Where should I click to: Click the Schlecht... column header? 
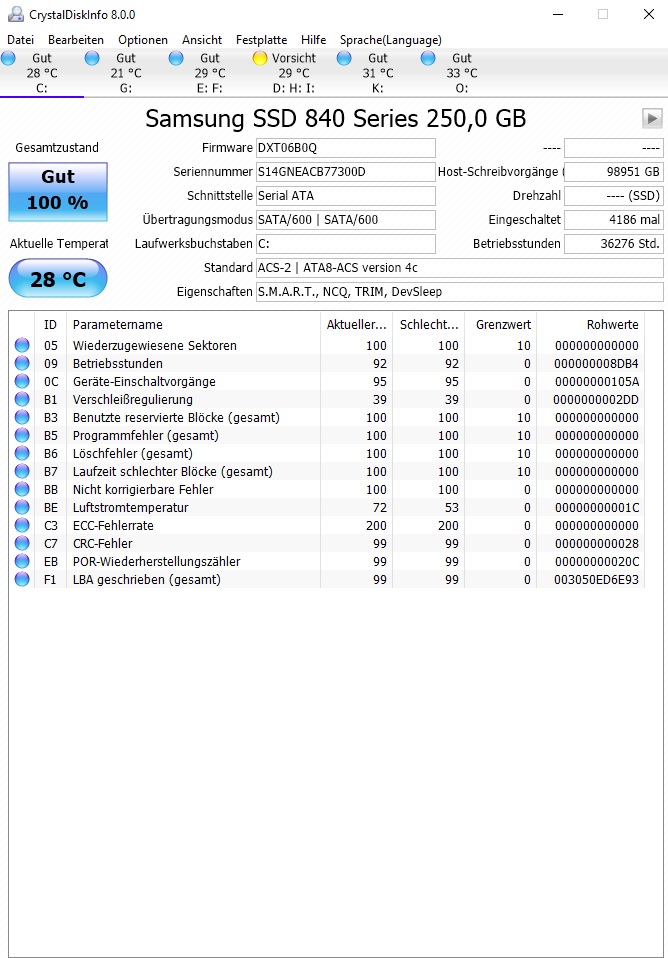pyautogui.click(x=428, y=324)
